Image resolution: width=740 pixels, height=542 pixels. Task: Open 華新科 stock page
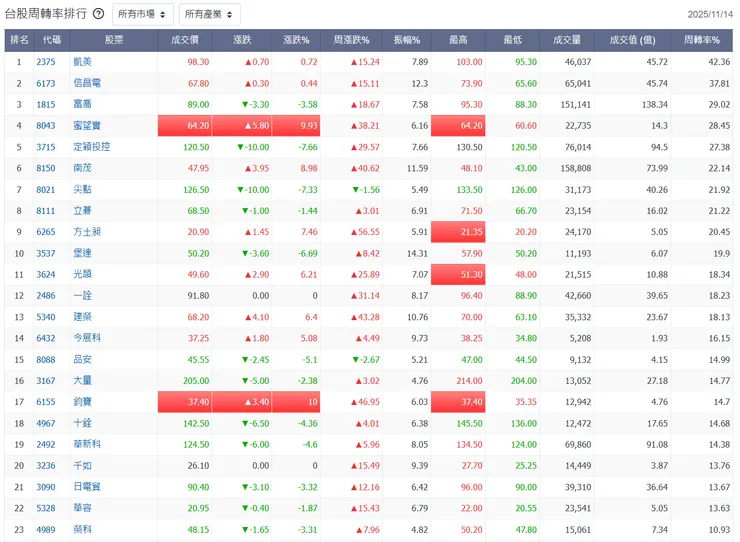coord(87,444)
